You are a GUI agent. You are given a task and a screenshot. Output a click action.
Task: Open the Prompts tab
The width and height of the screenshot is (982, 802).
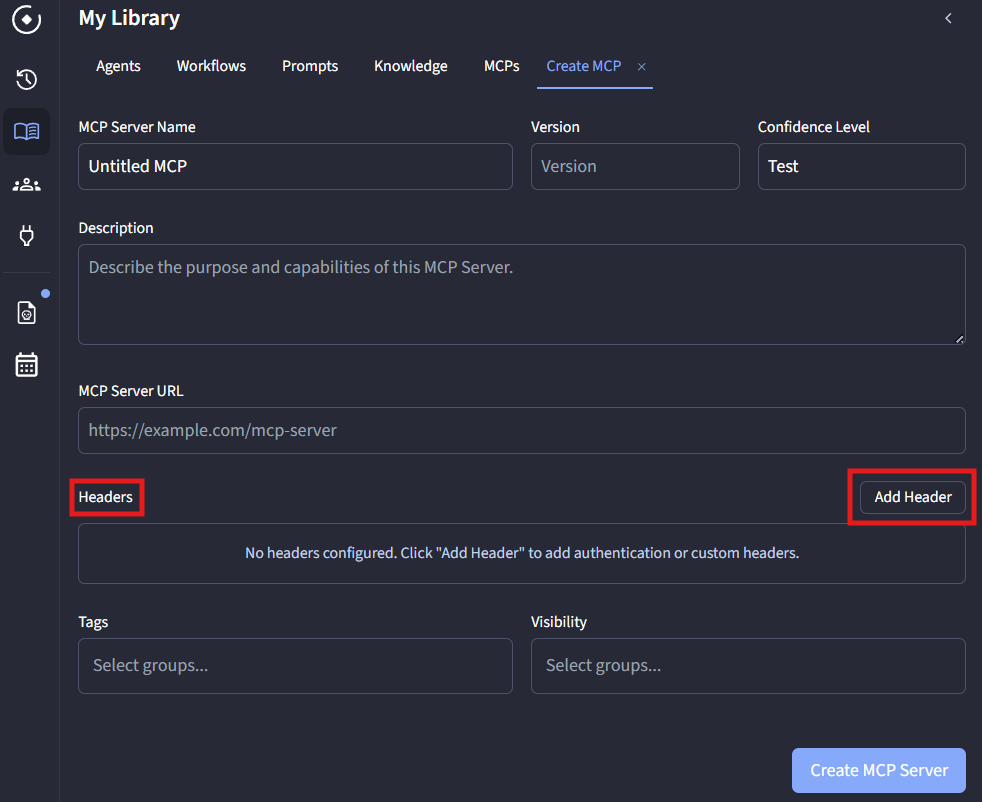[310, 66]
